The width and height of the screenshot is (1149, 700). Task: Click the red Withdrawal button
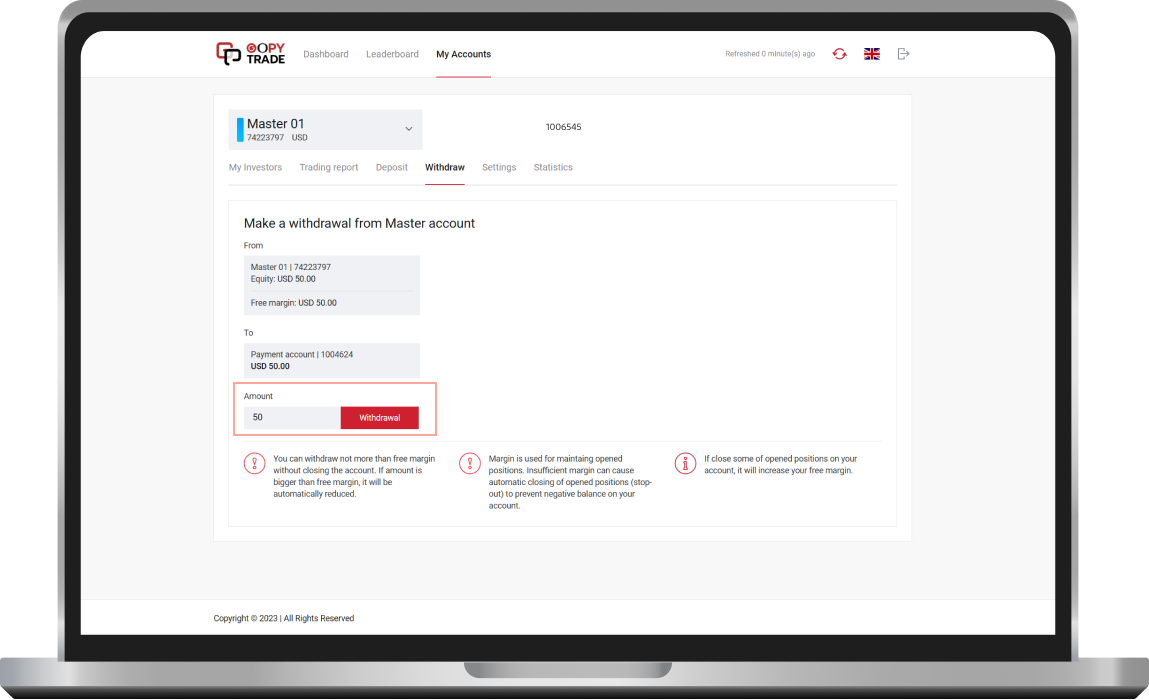pyautogui.click(x=379, y=417)
